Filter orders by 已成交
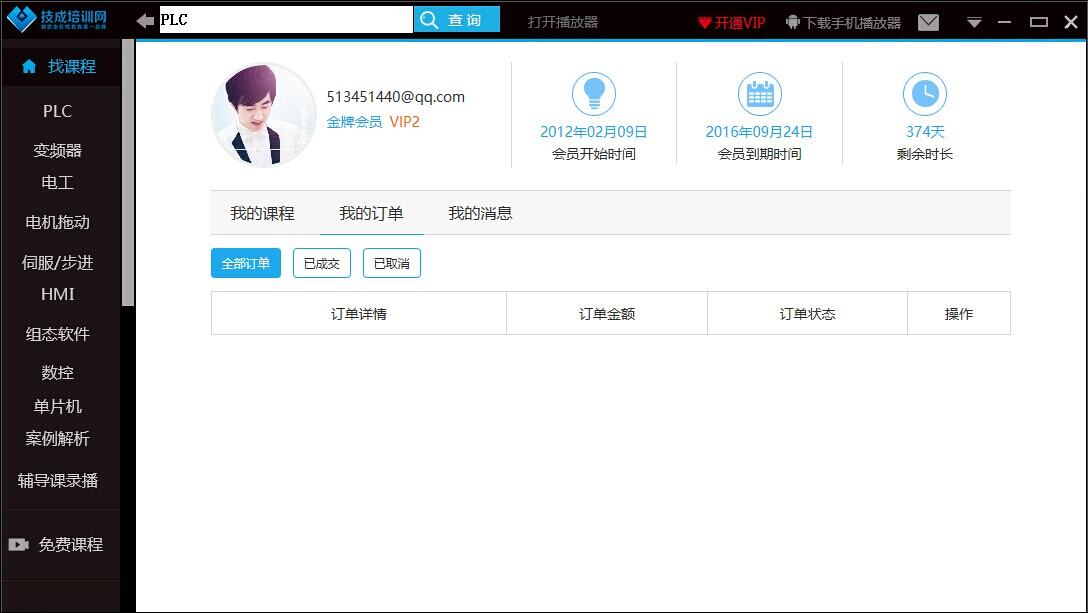The width and height of the screenshot is (1088, 613). click(322, 264)
